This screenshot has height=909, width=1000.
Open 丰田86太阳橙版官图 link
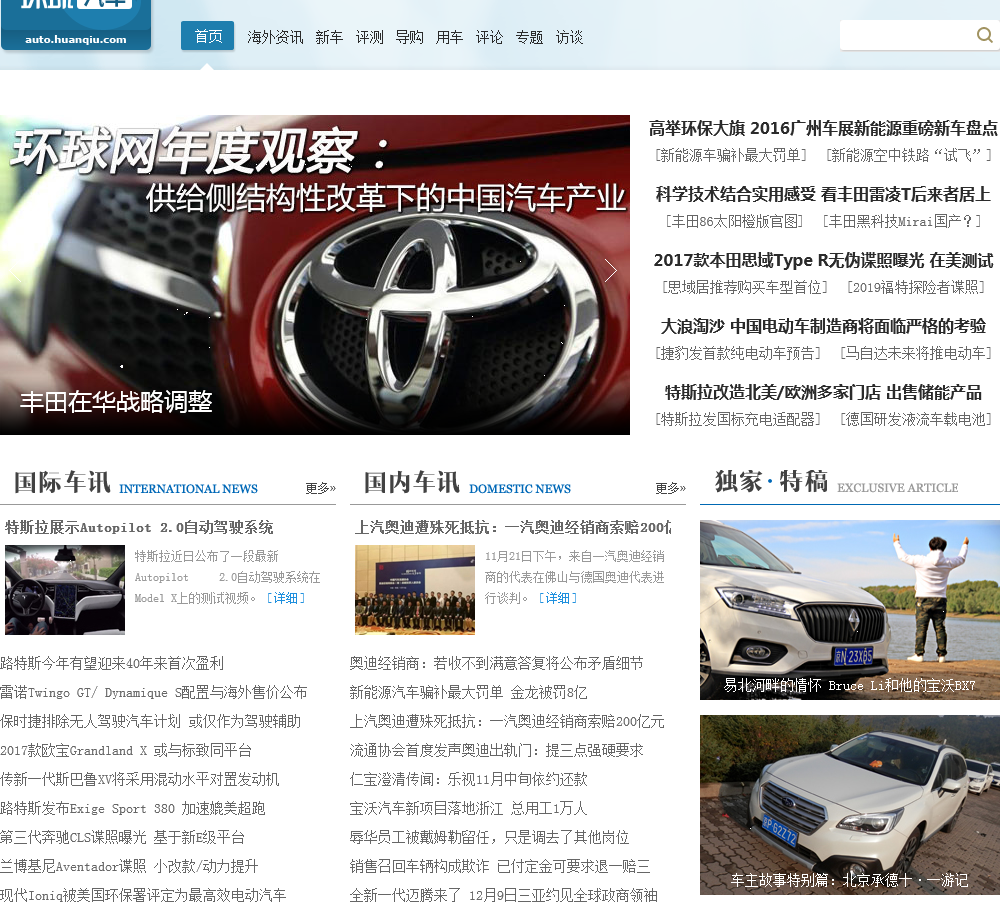(x=734, y=221)
